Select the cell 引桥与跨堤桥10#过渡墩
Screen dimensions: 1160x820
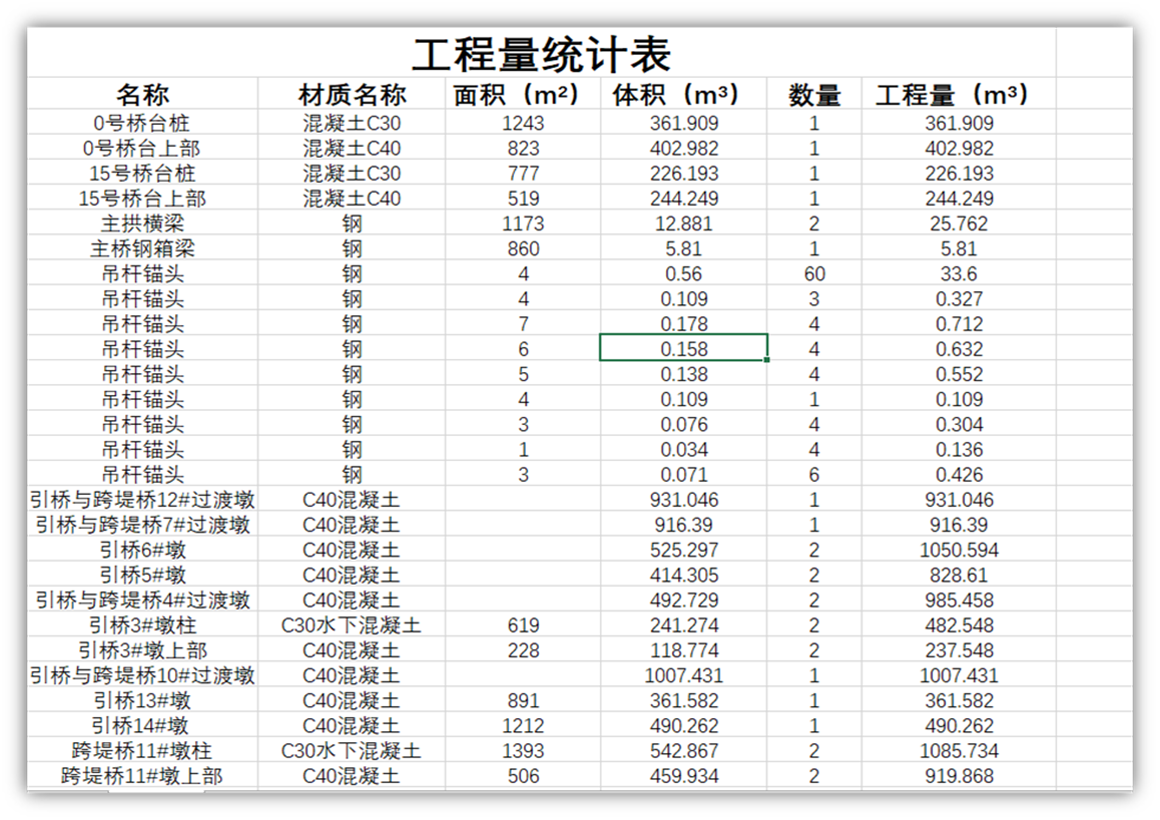point(143,676)
